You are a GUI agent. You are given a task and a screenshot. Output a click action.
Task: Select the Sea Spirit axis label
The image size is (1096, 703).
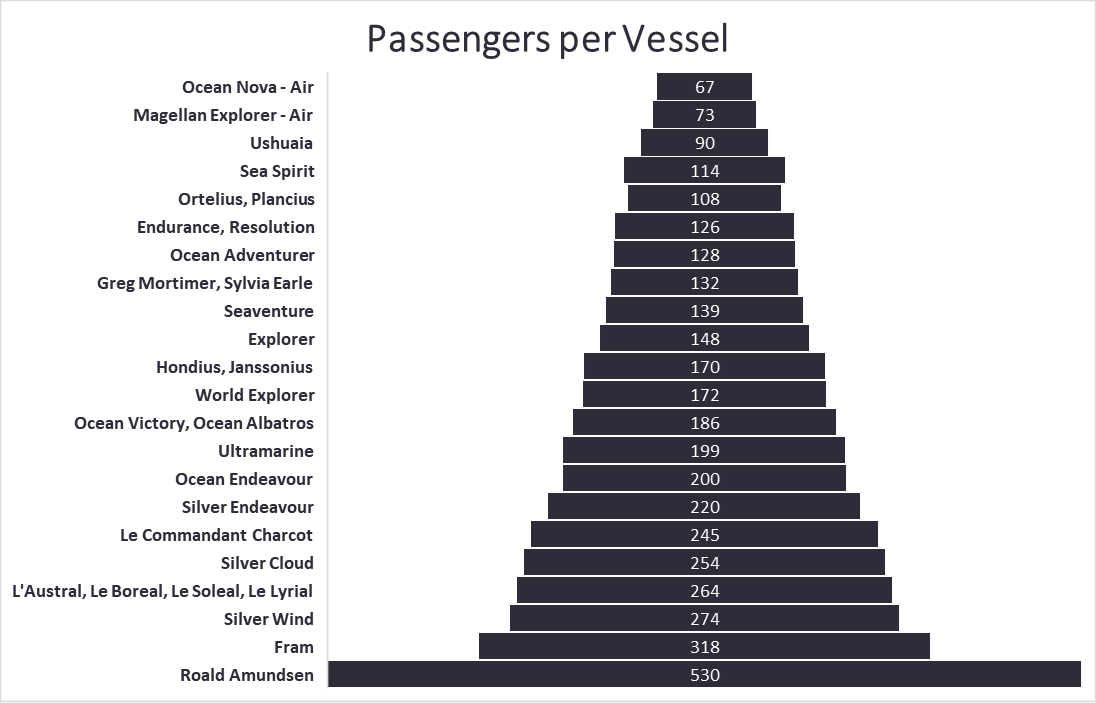click(x=277, y=171)
